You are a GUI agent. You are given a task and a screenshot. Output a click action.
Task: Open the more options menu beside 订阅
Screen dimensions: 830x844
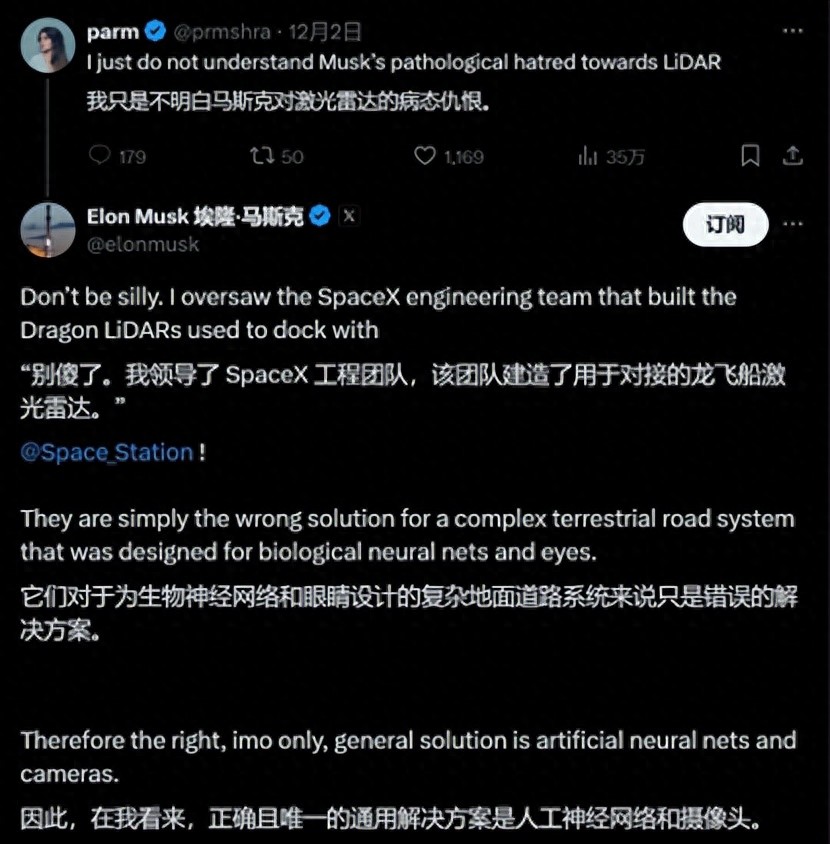pyautogui.click(x=792, y=224)
